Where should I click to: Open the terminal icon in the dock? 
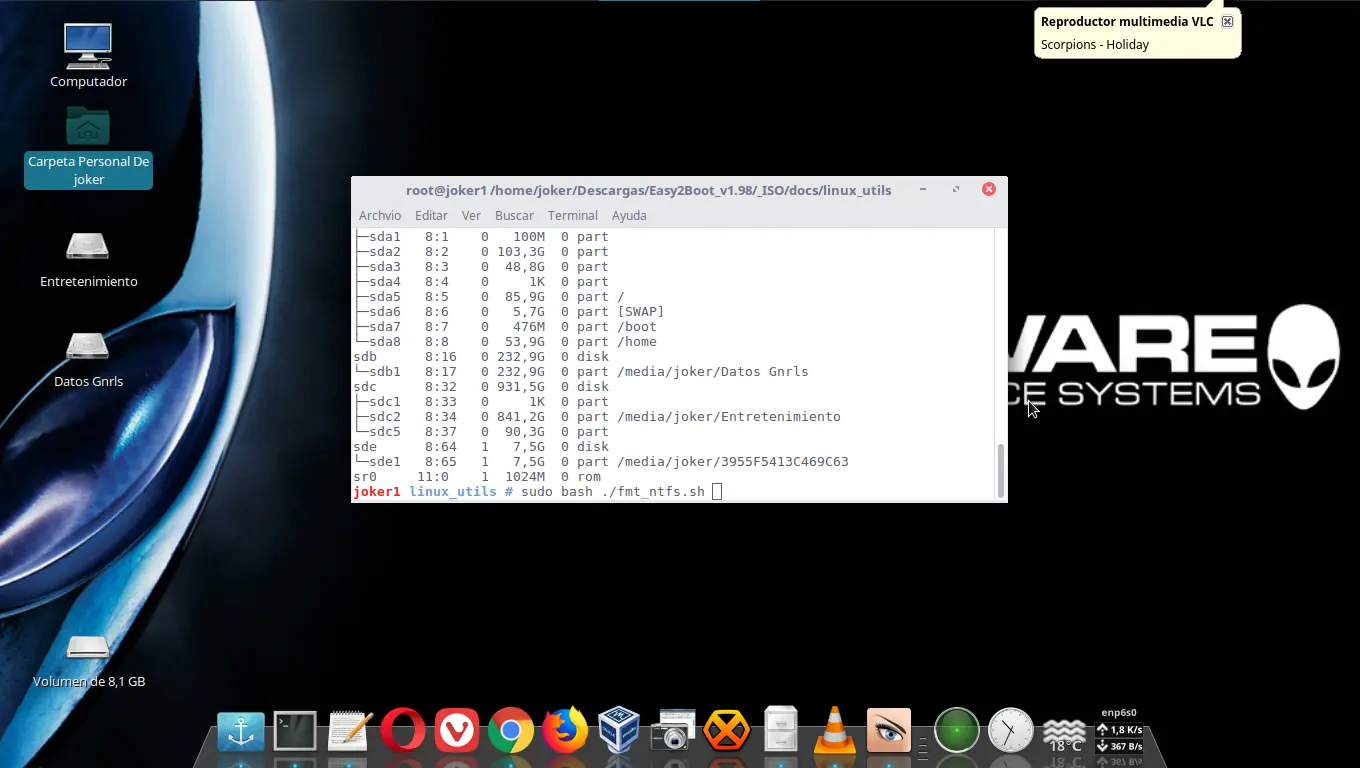295,732
